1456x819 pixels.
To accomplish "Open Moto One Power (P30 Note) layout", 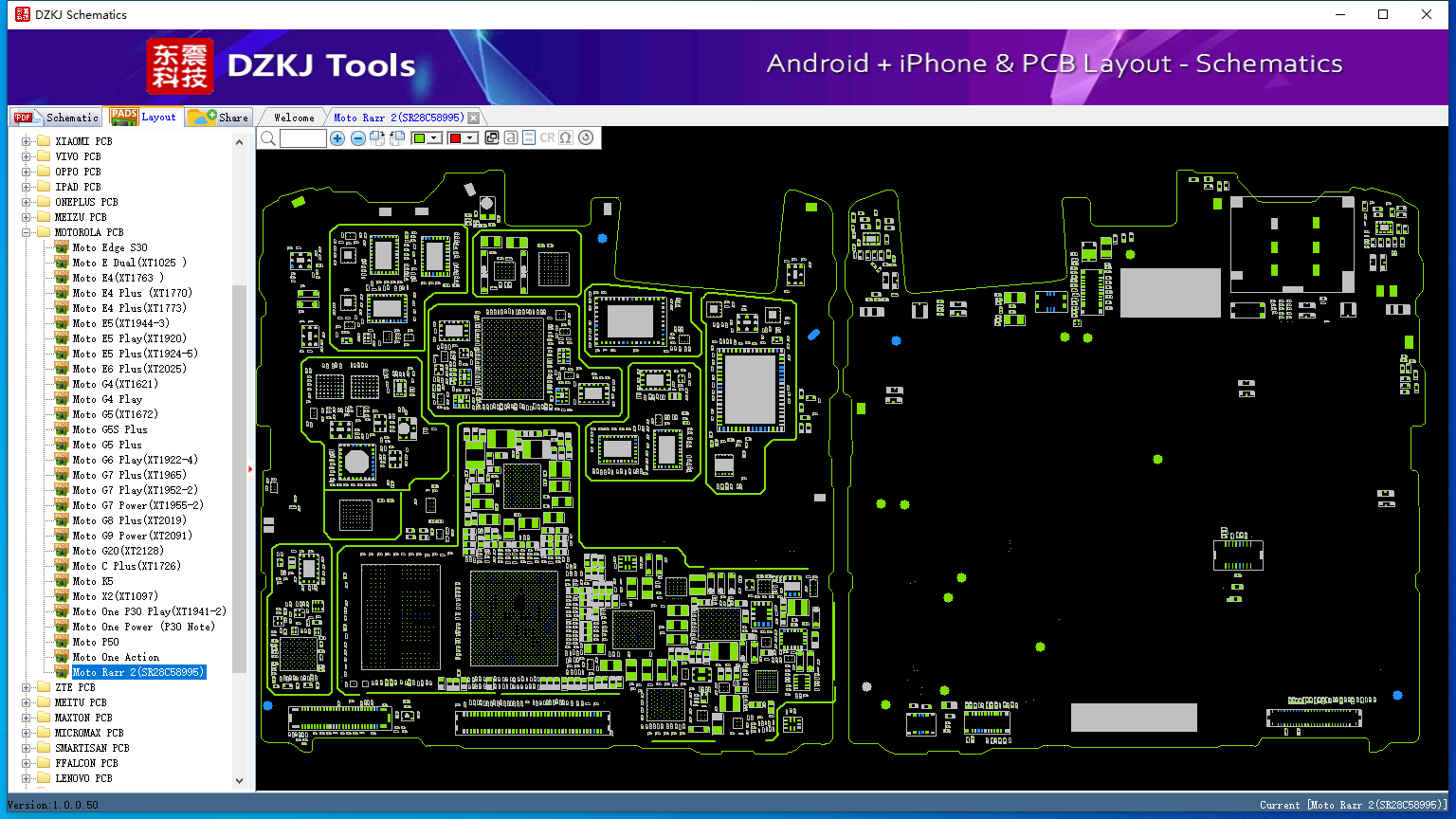I will point(143,627).
